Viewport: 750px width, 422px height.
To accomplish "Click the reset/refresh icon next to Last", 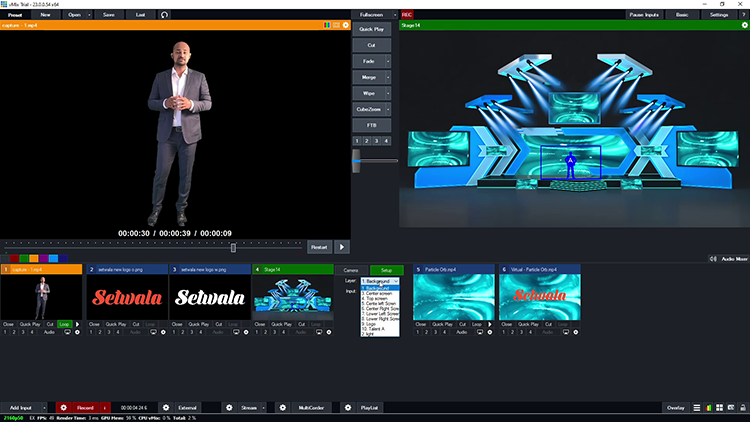I will click(165, 15).
